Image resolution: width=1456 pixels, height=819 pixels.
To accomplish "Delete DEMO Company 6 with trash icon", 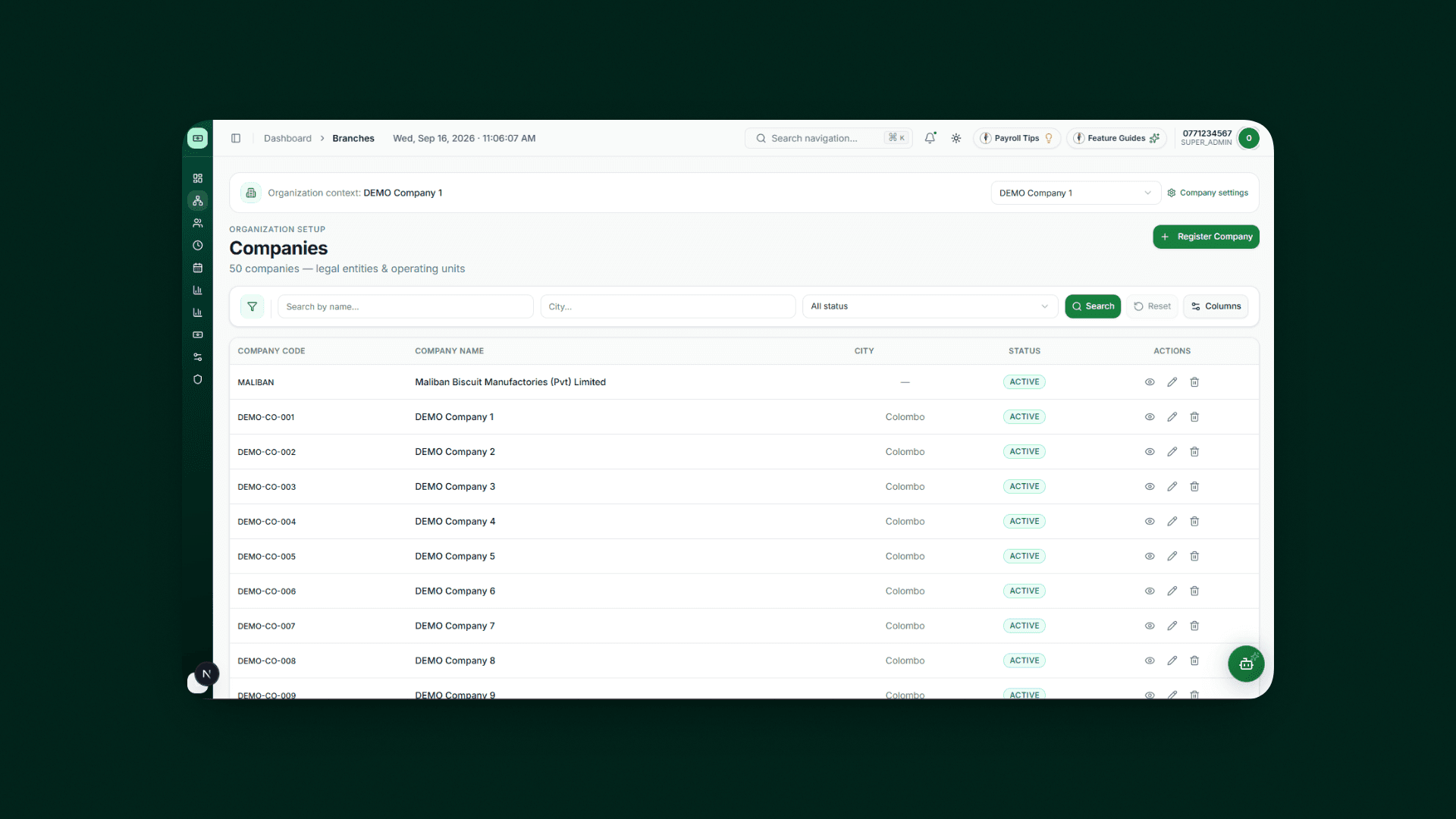I will [x=1194, y=591].
